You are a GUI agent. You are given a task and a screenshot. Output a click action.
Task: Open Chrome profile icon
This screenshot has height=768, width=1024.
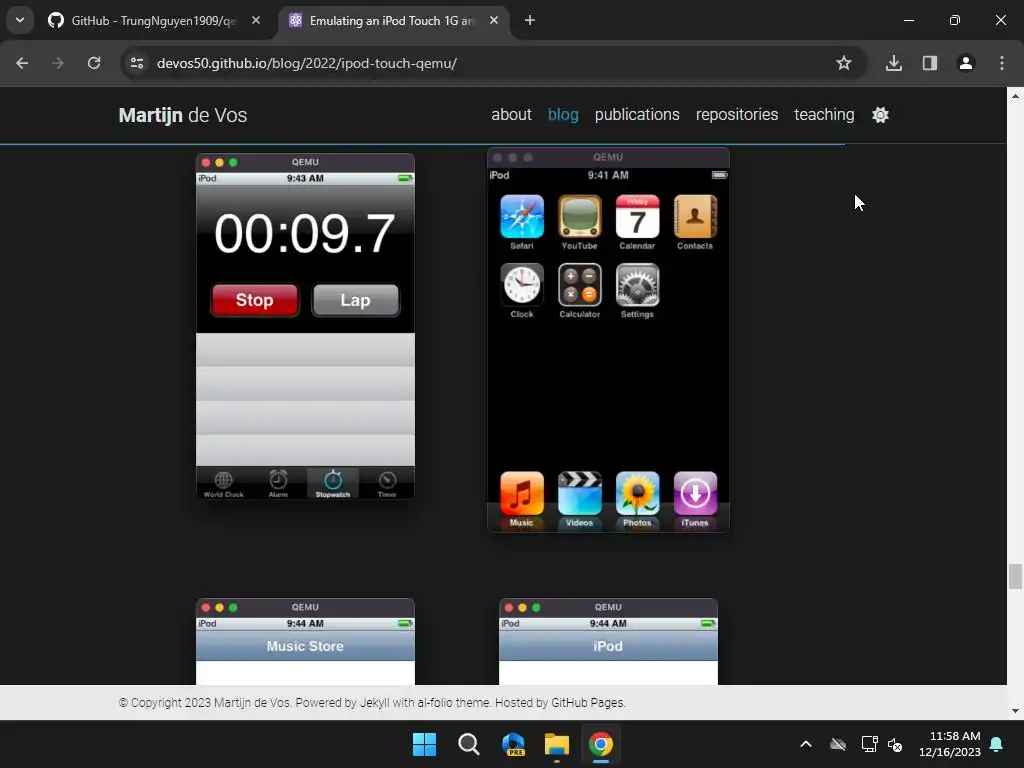pyautogui.click(x=966, y=63)
